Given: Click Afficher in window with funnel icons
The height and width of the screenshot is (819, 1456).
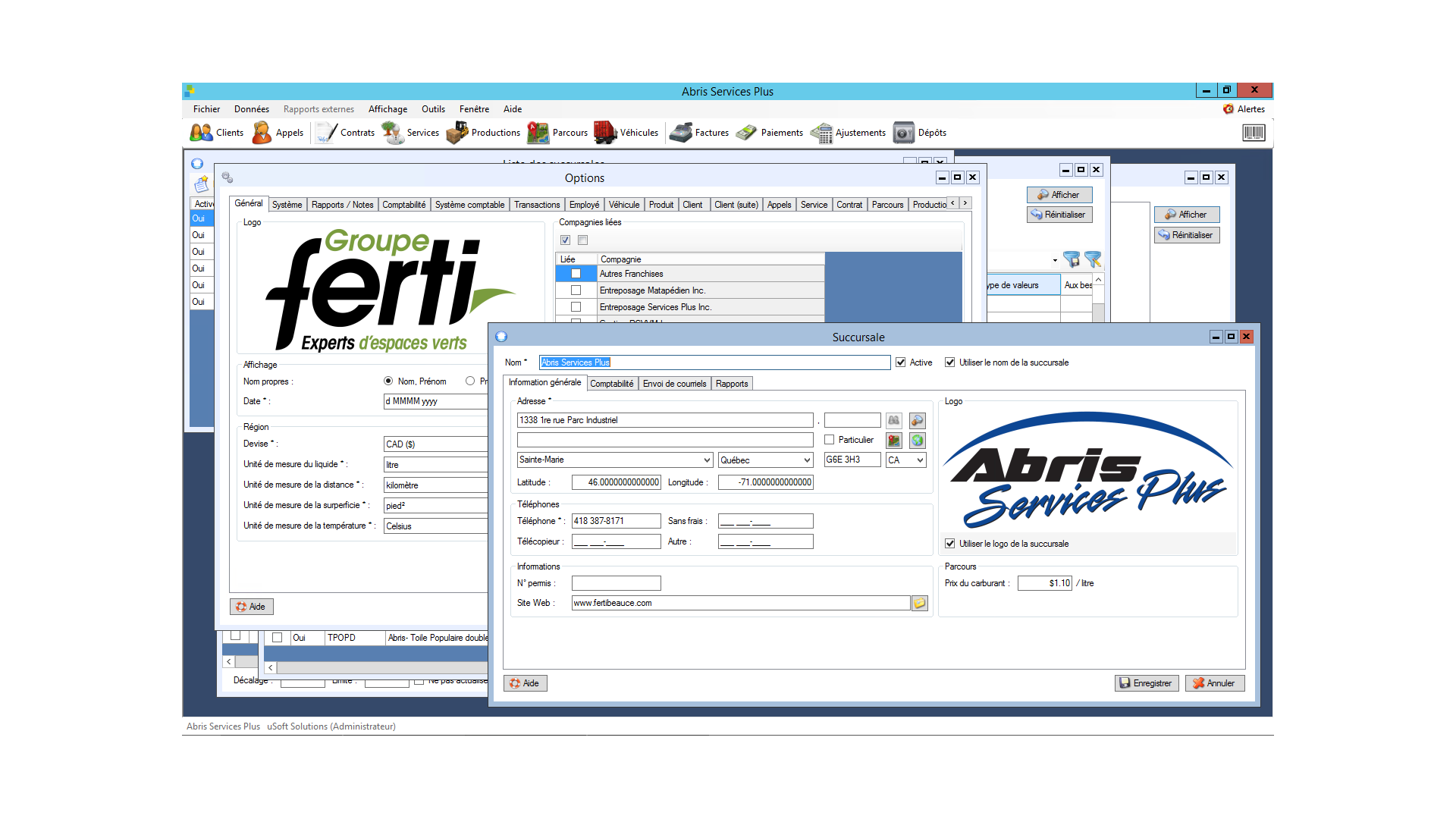Looking at the screenshot, I should point(1059,195).
